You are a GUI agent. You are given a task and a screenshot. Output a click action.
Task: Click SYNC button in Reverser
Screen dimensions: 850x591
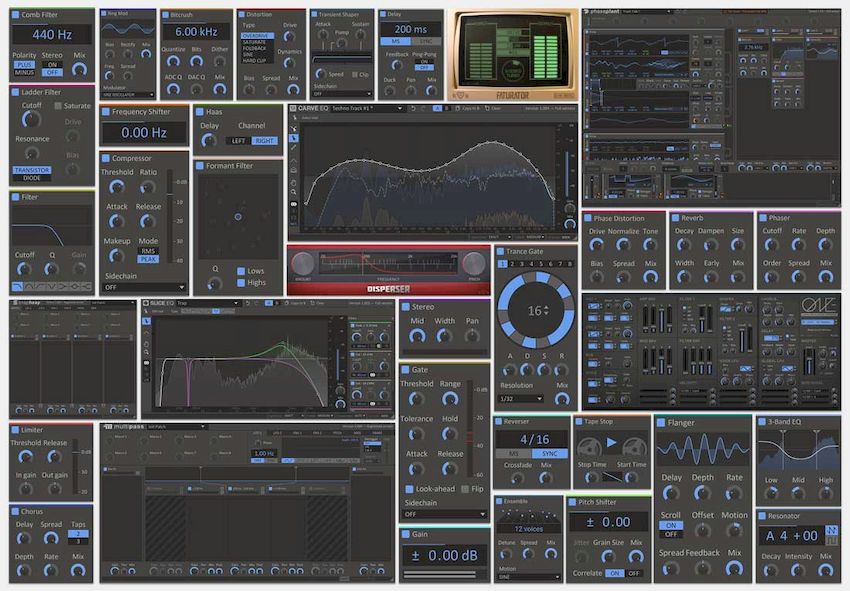pos(549,453)
